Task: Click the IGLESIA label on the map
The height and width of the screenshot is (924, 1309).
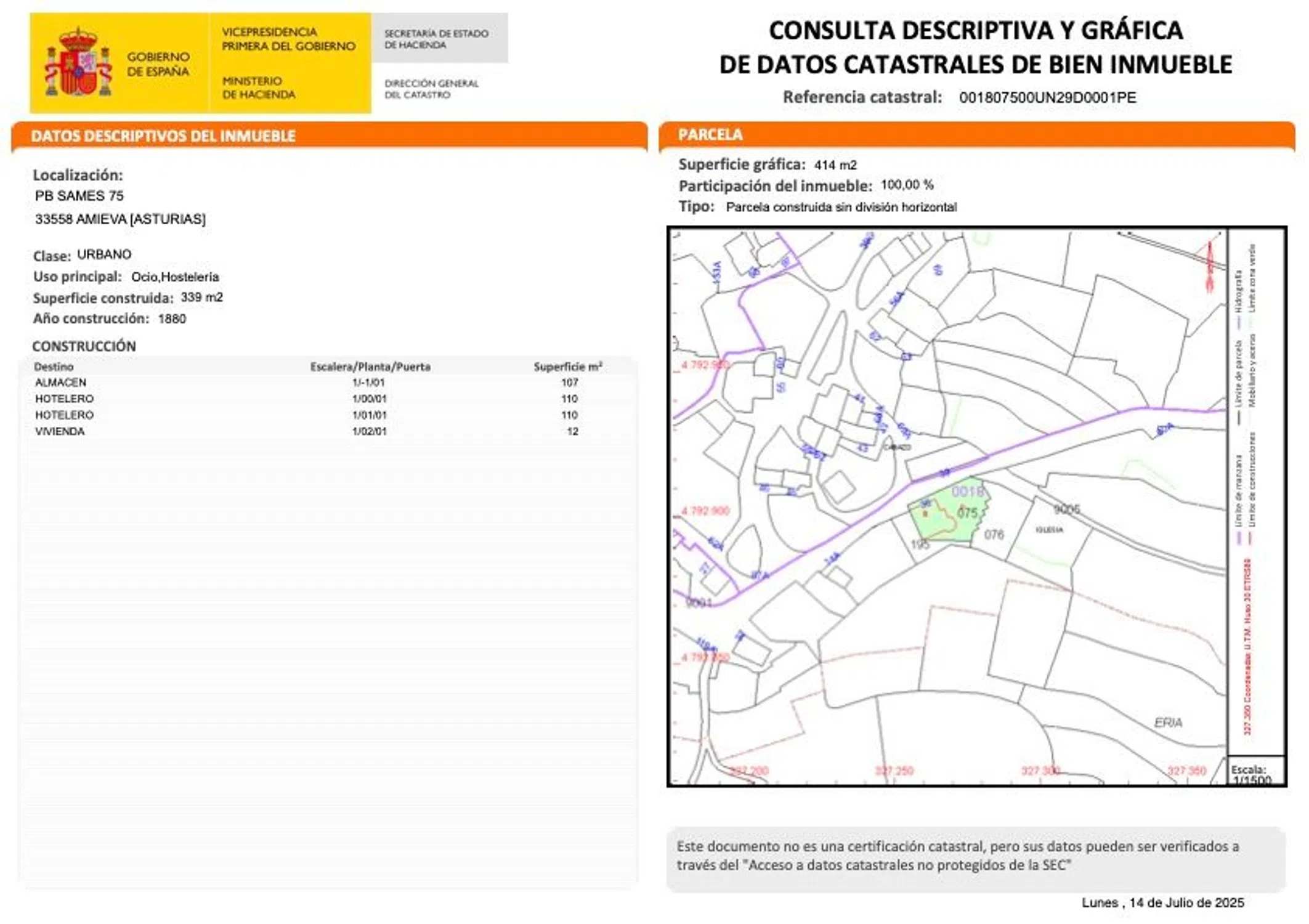Action: 1049,530
